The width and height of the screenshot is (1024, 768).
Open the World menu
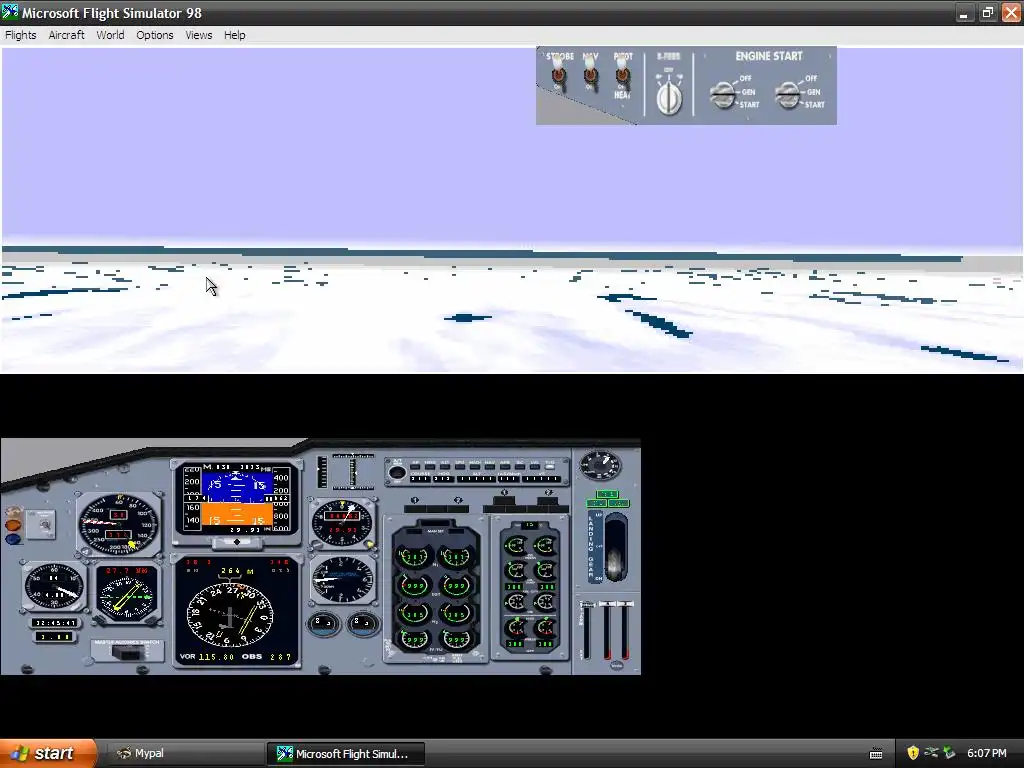tap(110, 35)
